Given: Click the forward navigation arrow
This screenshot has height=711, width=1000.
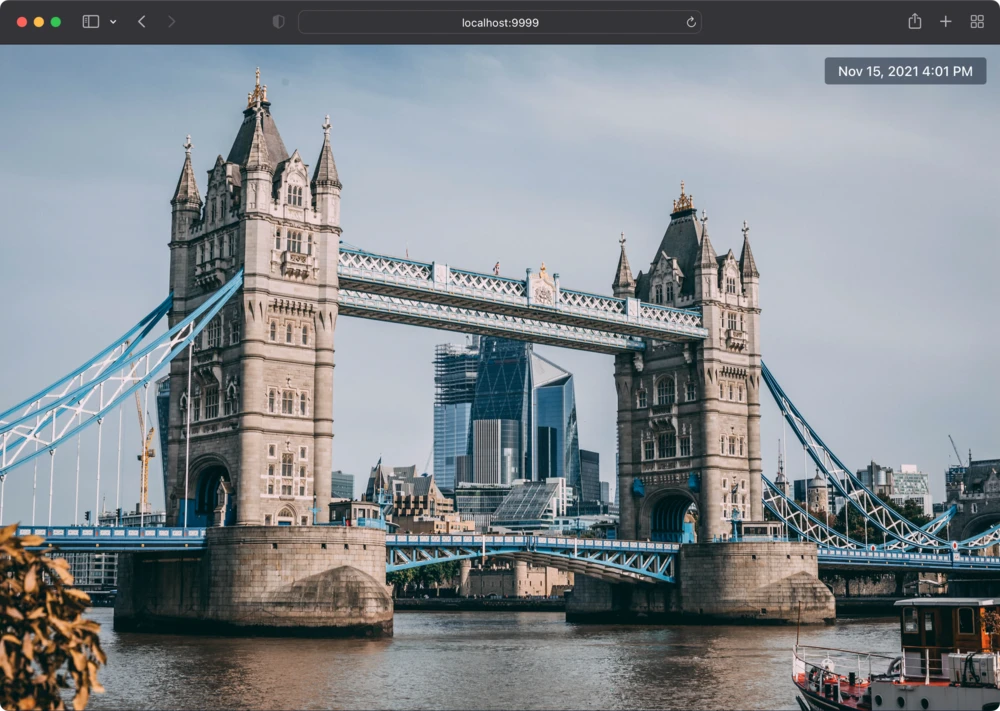Looking at the screenshot, I should click(171, 22).
